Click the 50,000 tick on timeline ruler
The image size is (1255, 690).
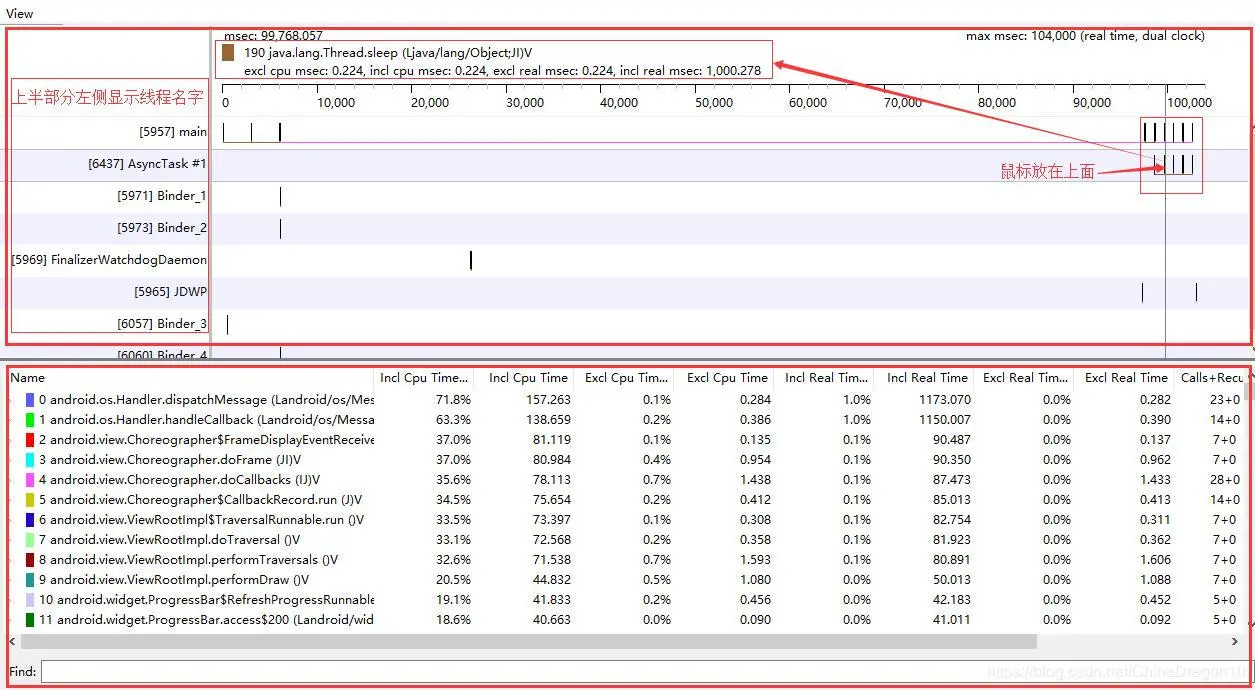[714, 102]
